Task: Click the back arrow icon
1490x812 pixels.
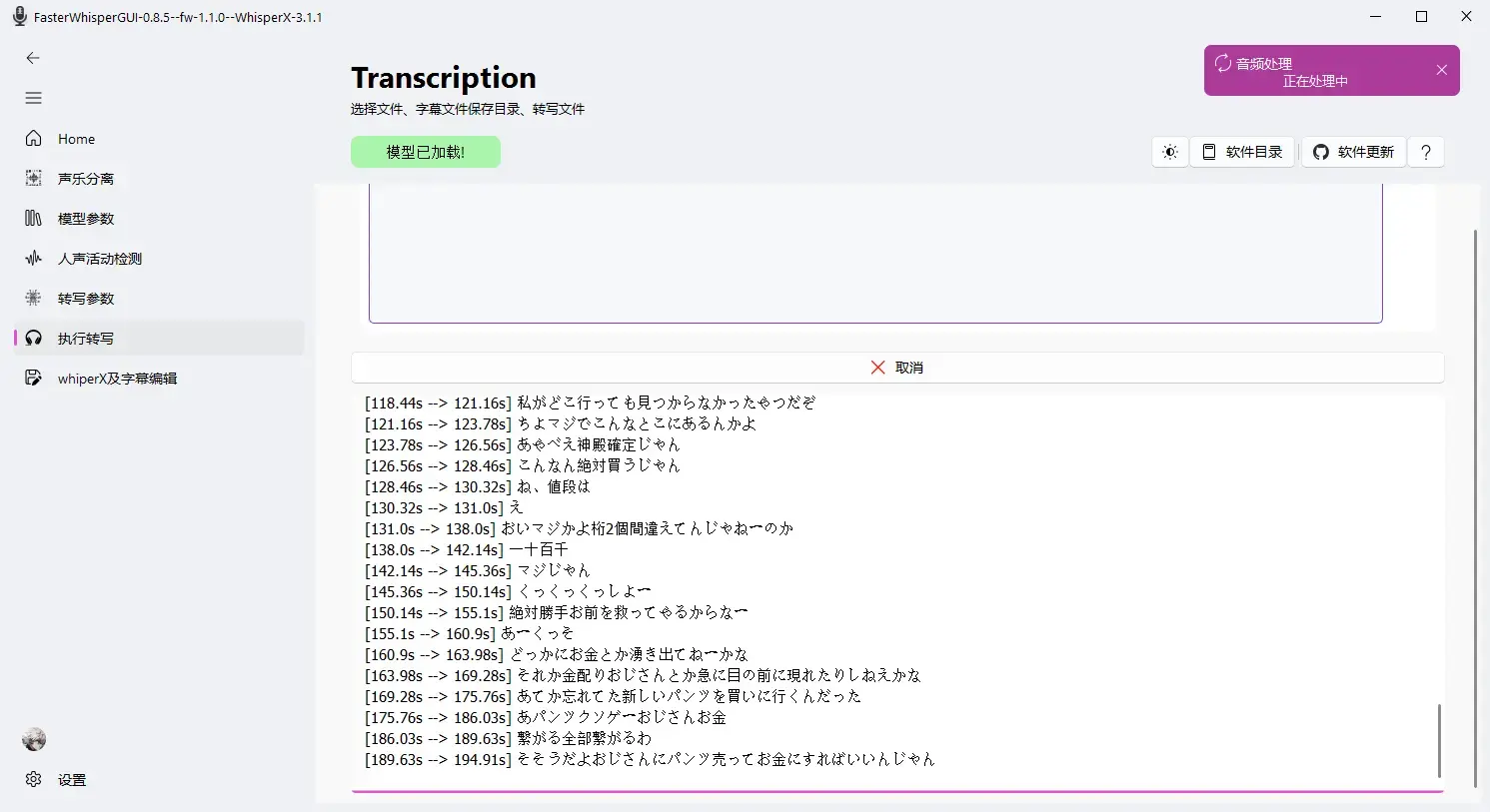Action: click(x=33, y=58)
